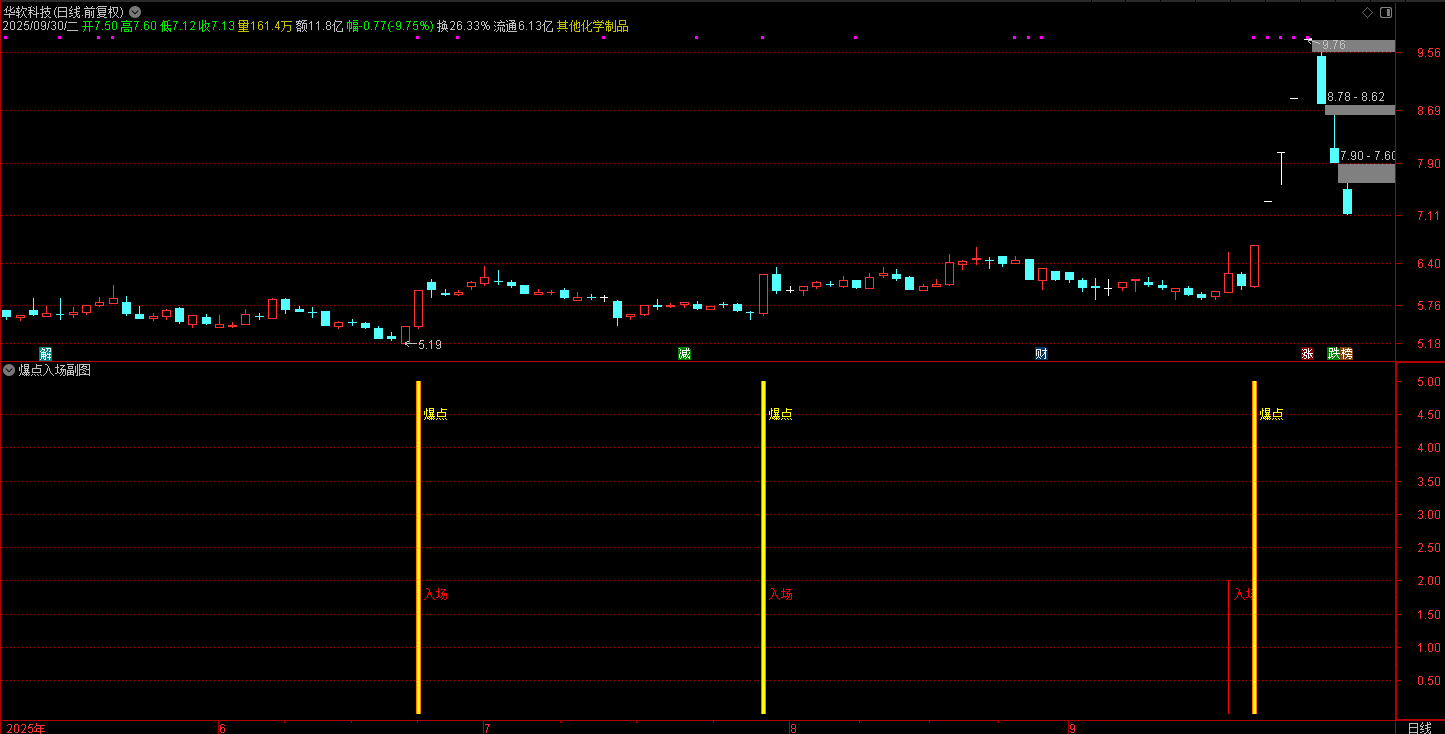Click the 爆点 signal label in September
The width and height of the screenshot is (1445, 734).
(x=1271, y=414)
